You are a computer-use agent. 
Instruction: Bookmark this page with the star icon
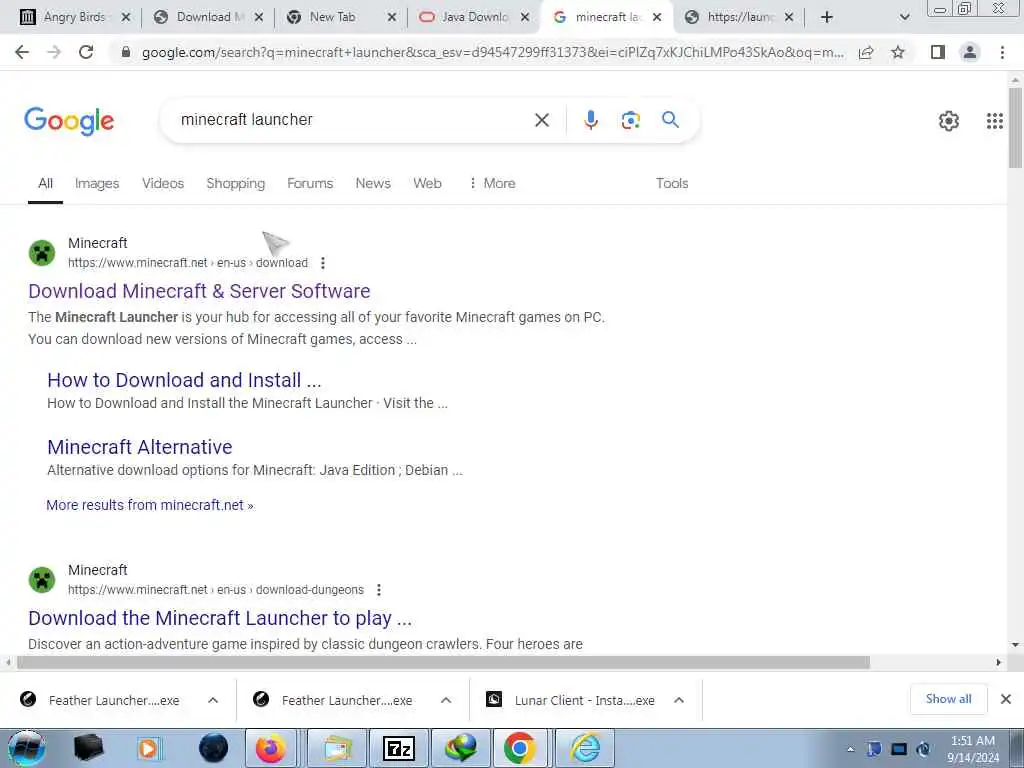[x=898, y=52]
